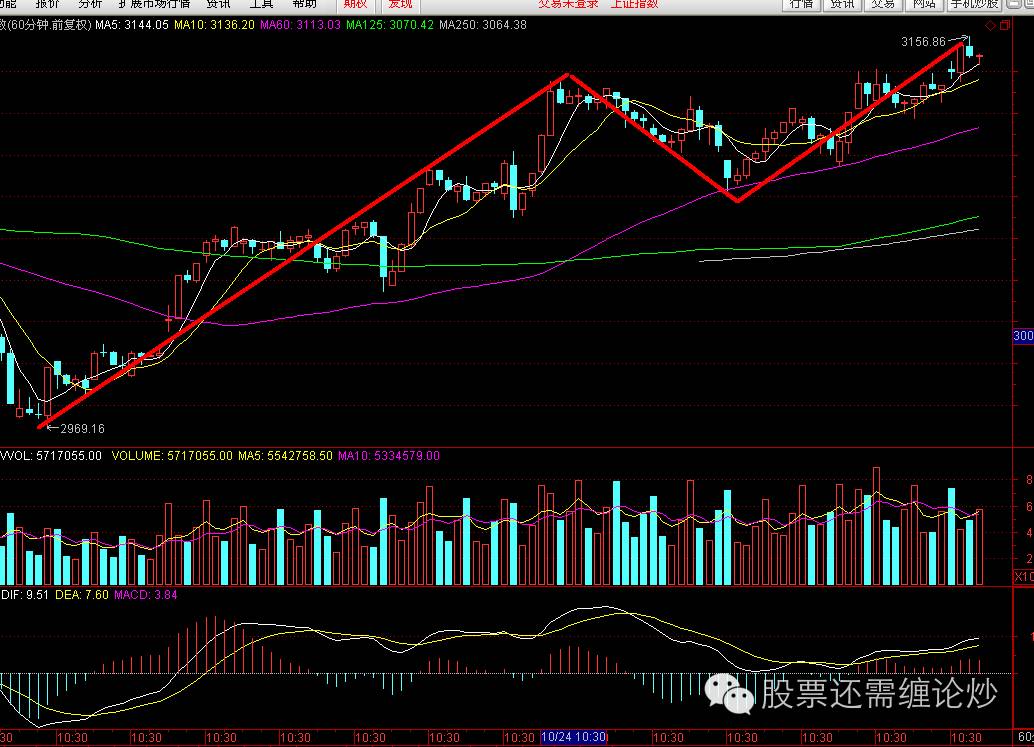The width and height of the screenshot is (1034, 747).
Task: Click the DIF: 9.51 label
Action: tap(25, 595)
